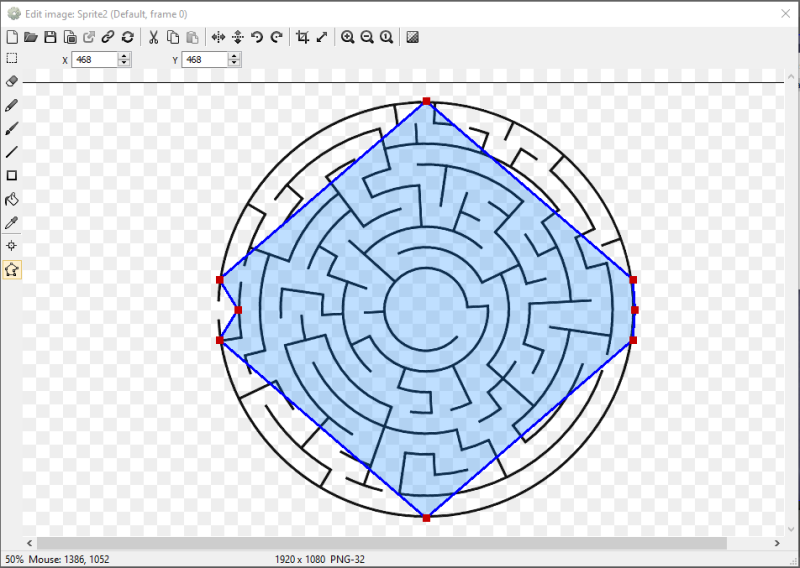
Task: Click the grayed paste icon
Action: pos(192,37)
